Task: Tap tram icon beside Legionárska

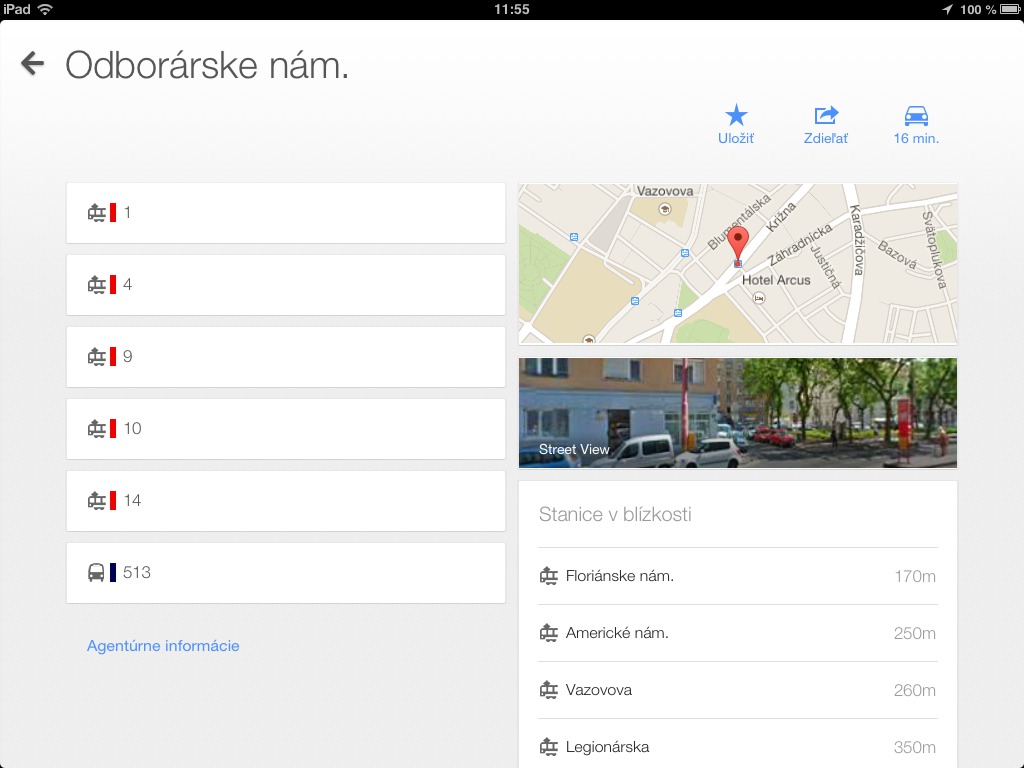Action: click(549, 746)
